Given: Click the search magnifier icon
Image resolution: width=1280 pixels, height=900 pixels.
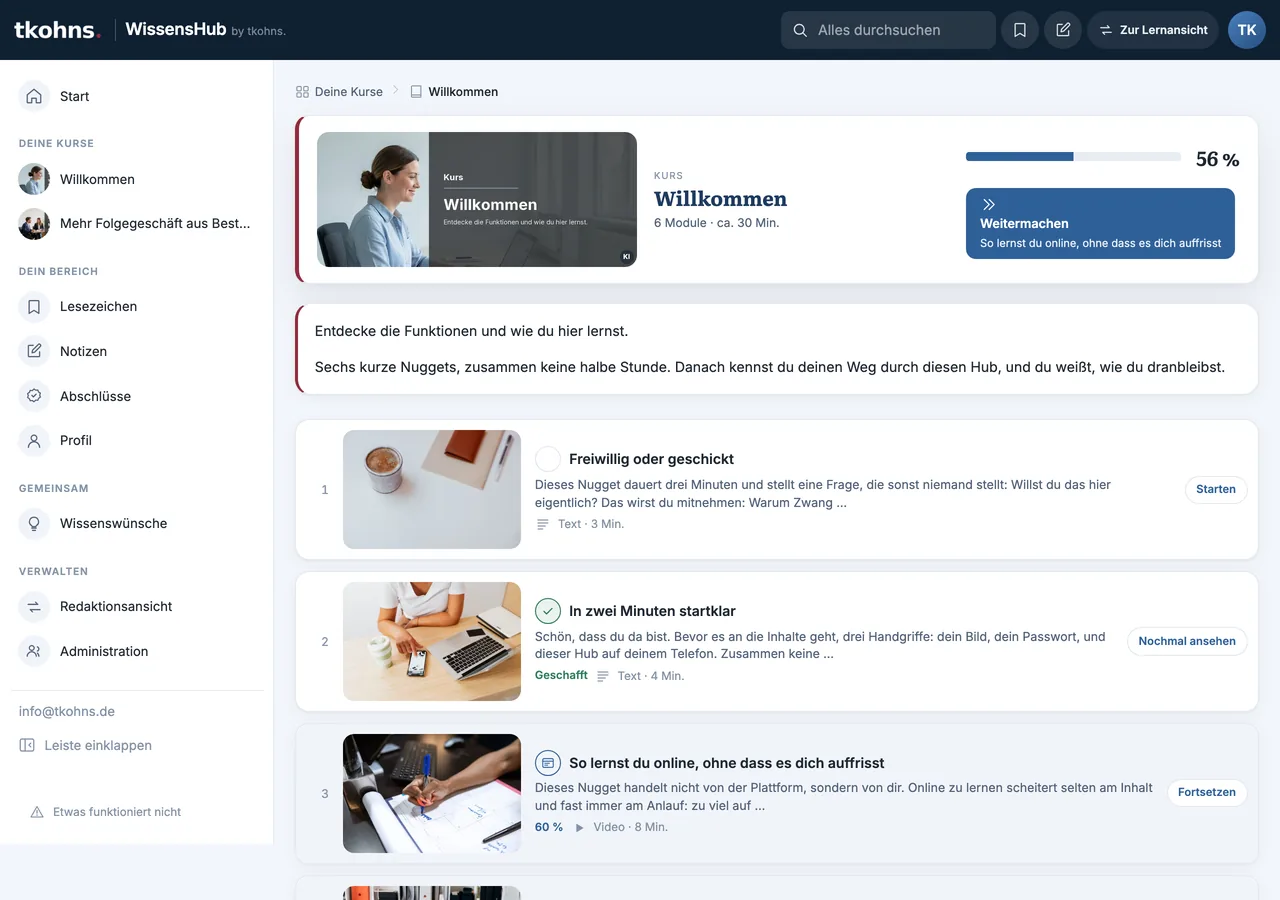Looking at the screenshot, I should pos(800,30).
